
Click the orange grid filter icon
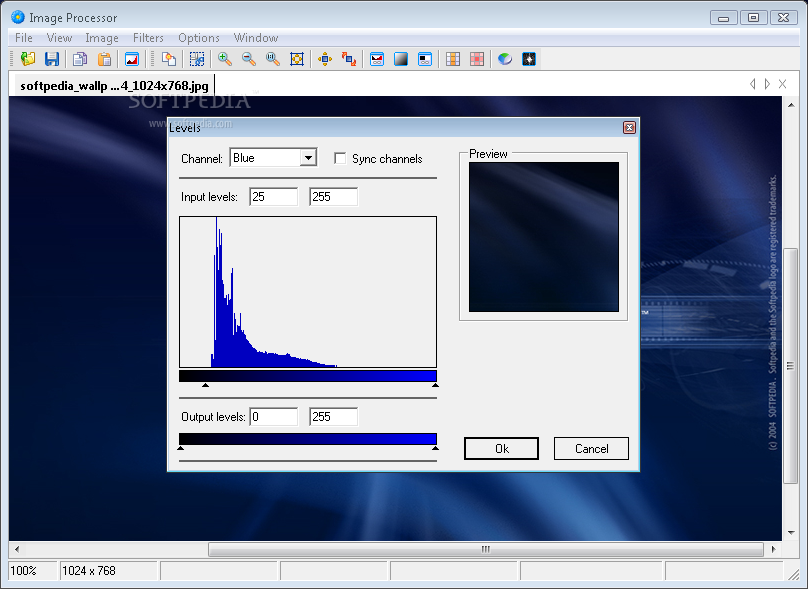(x=453, y=59)
